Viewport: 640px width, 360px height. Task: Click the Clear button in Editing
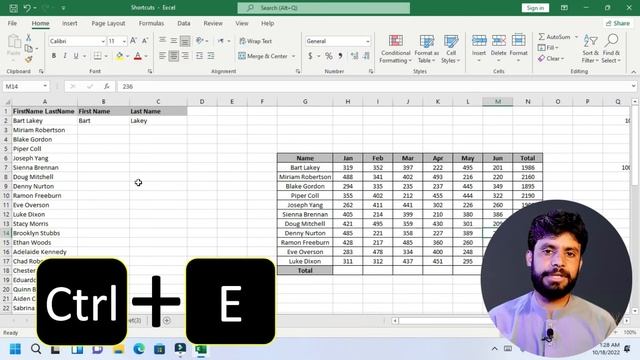point(551,59)
